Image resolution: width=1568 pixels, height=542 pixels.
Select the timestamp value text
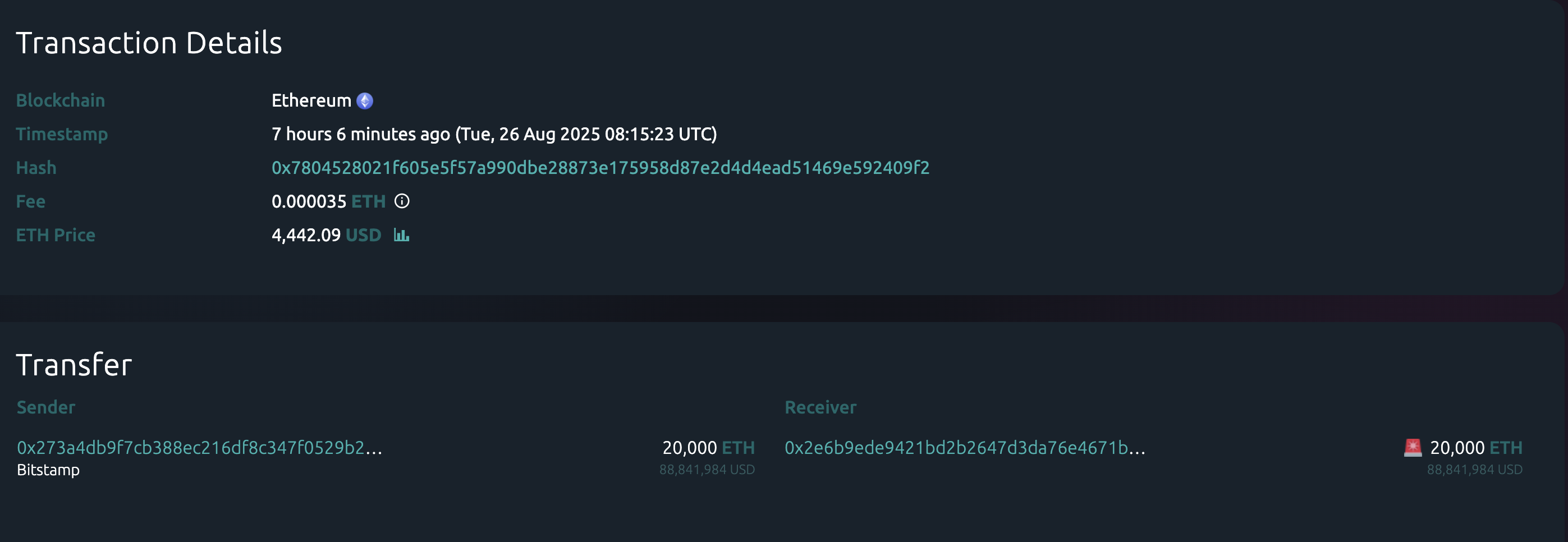tap(494, 135)
